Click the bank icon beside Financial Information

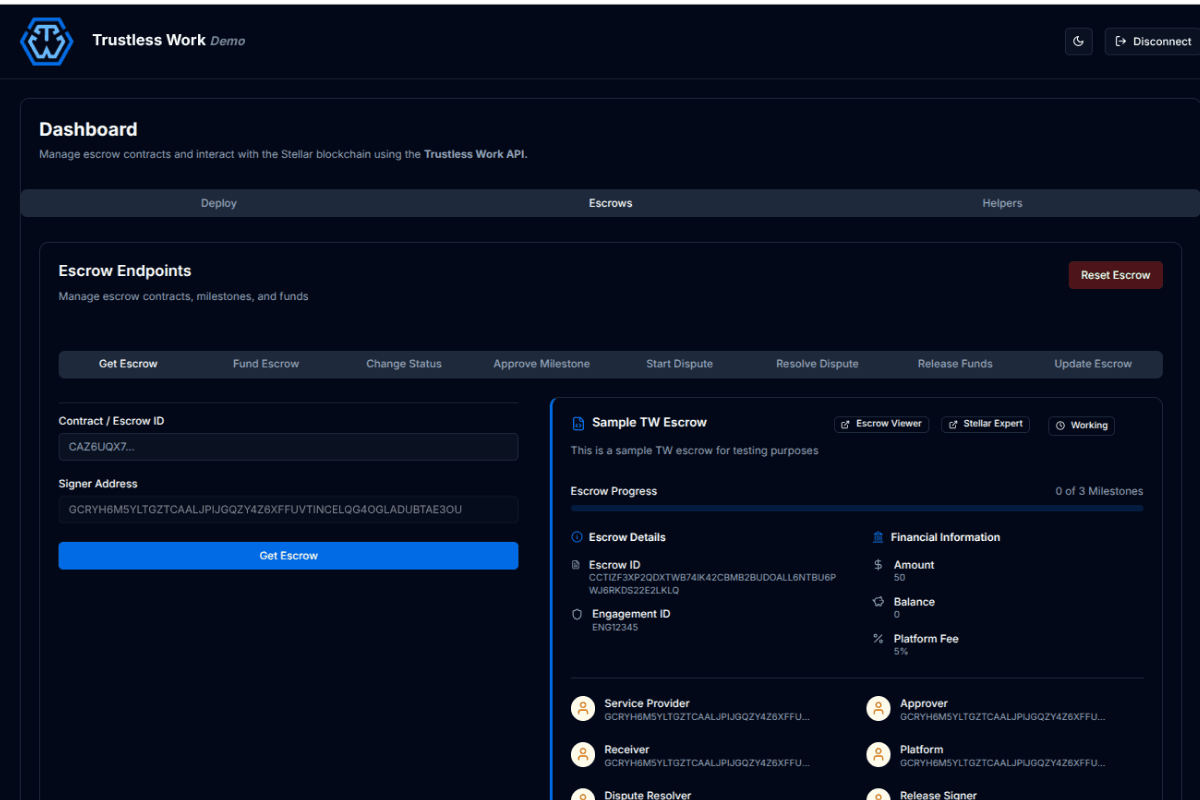coord(878,537)
